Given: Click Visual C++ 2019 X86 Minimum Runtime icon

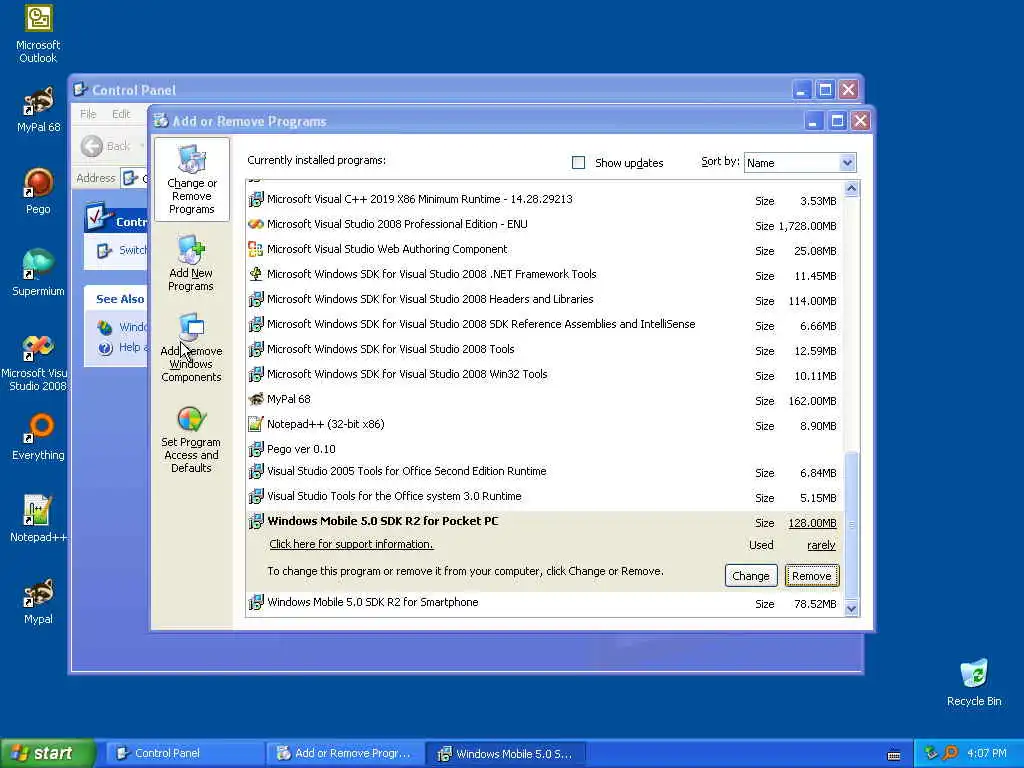Looking at the screenshot, I should [x=256, y=199].
